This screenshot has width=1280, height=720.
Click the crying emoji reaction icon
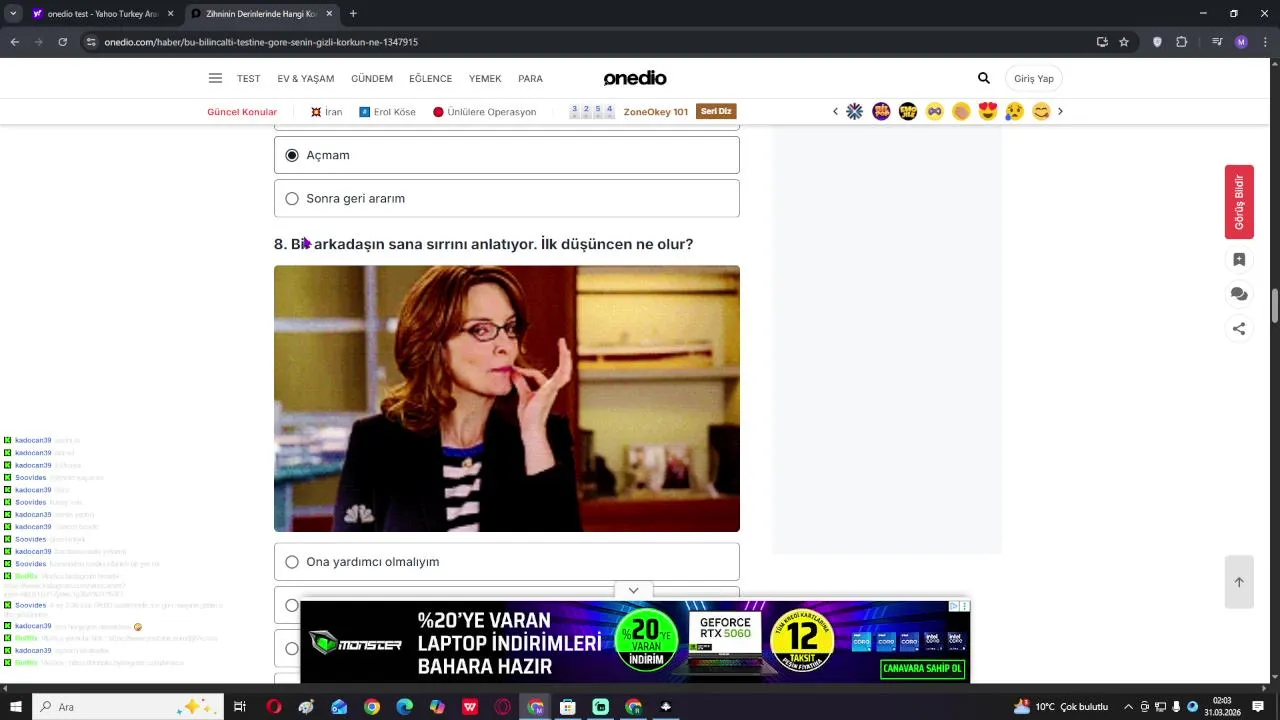coord(1014,111)
